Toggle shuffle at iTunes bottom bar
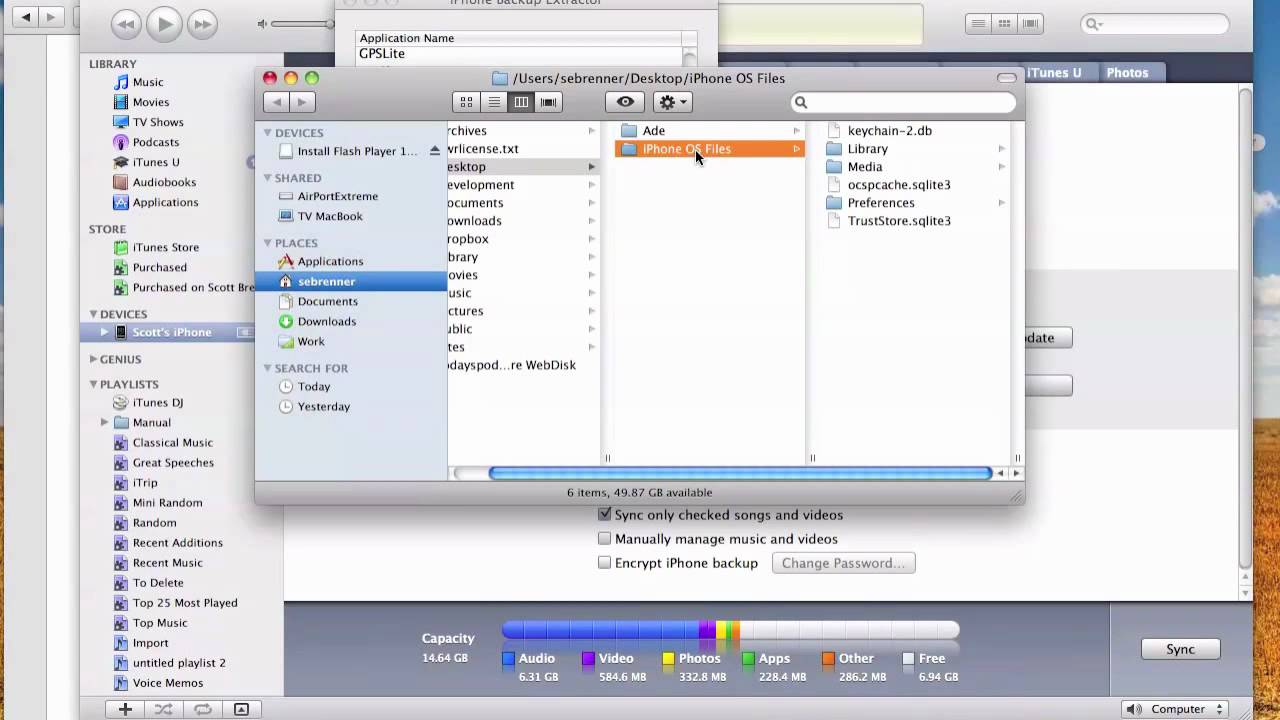 click(x=163, y=709)
